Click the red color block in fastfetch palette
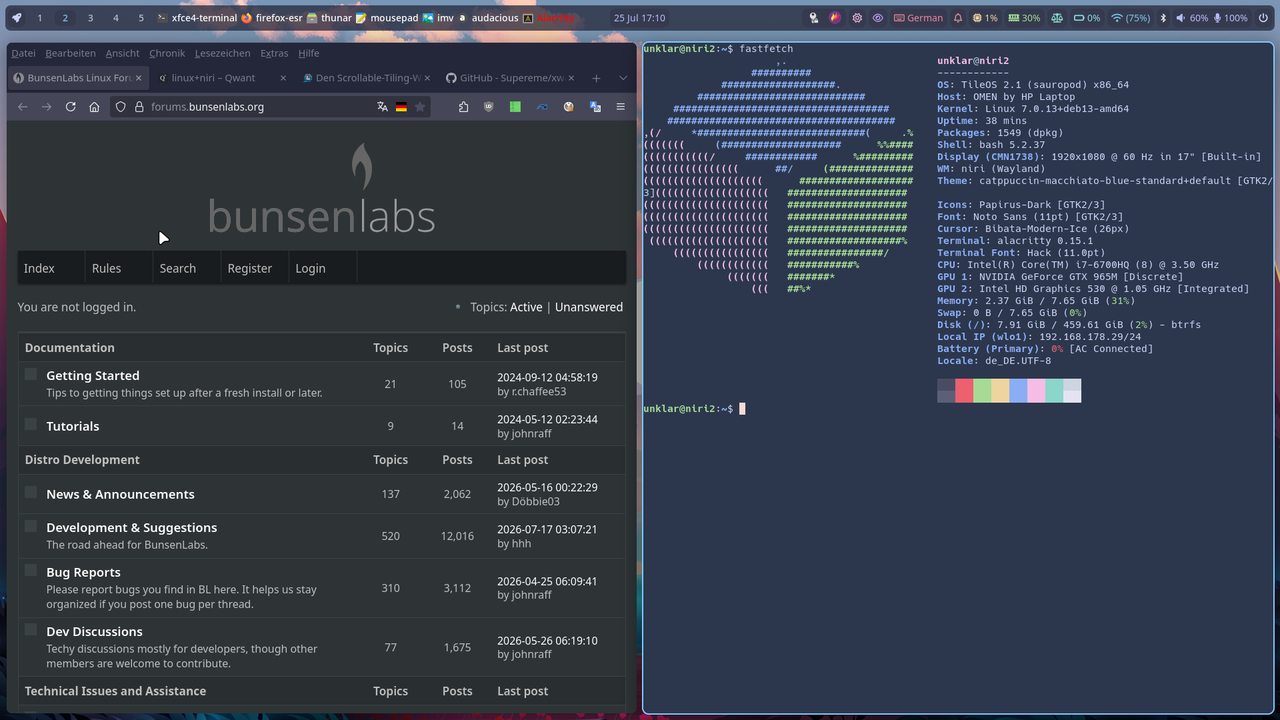The width and height of the screenshot is (1280, 720). pyautogui.click(x=964, y=390)
